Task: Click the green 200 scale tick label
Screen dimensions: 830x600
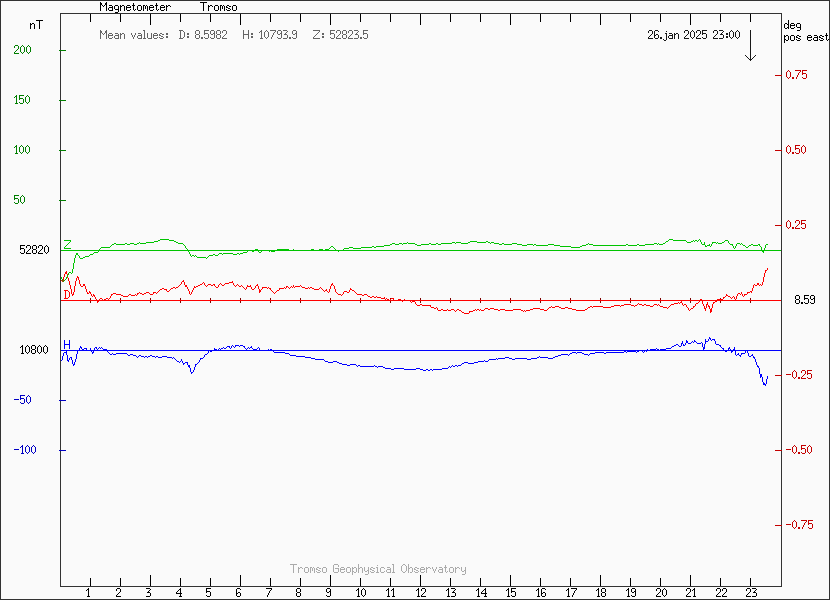Action: click(x=23, y=50)
